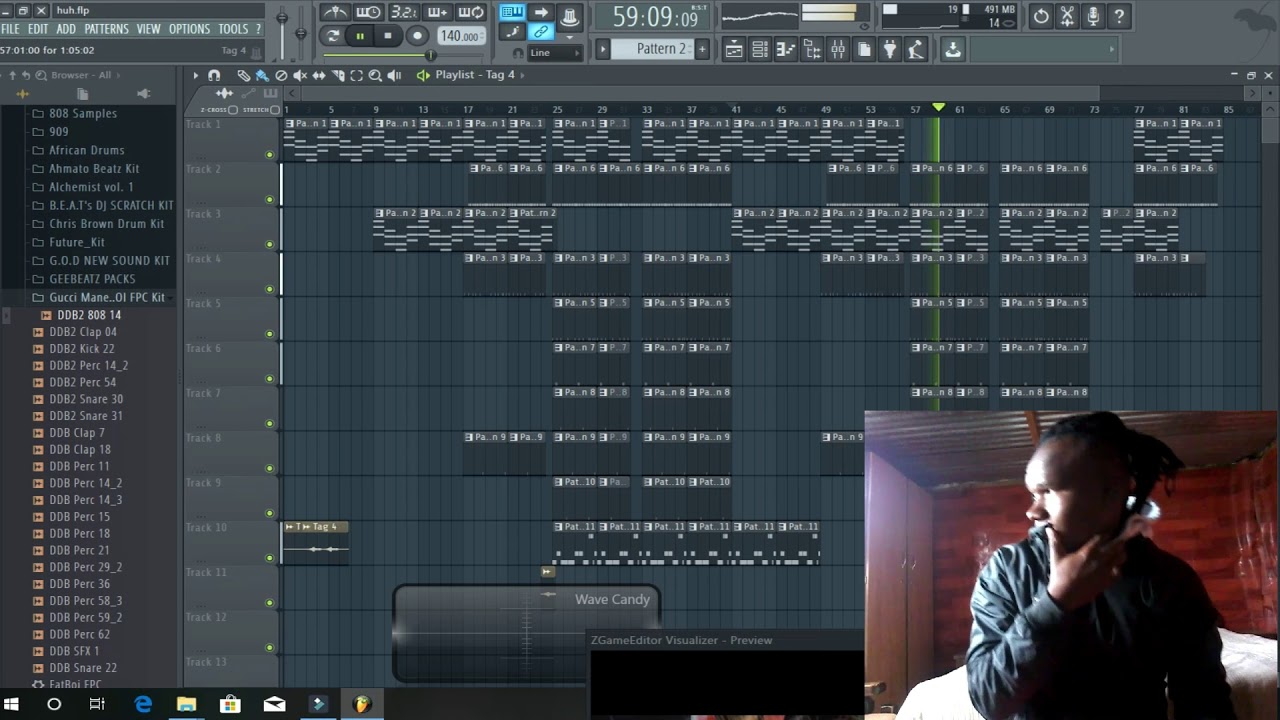Viewport: 1280px width, 720px height.
Task: Expand the Alchemist vol. 1 folder
Action: click(x=91, y=187)
